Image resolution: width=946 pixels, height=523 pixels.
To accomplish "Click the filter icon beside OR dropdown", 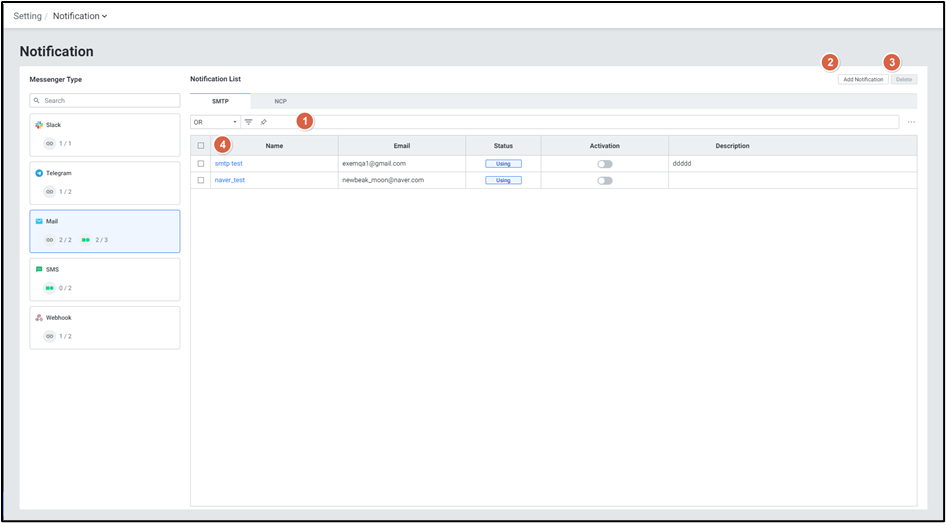I will [249, 122].
